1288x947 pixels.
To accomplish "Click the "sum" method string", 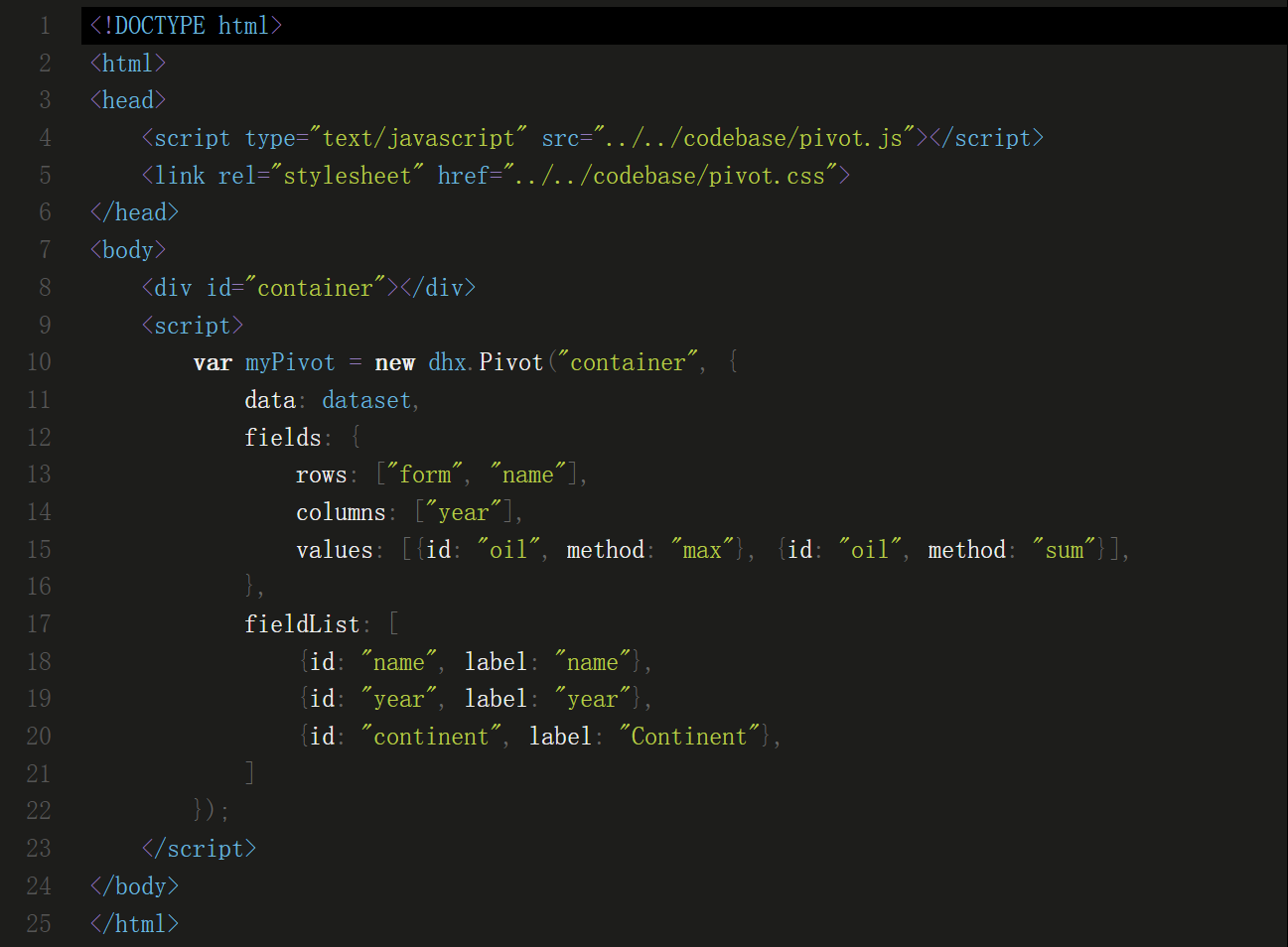I will click(x=1064, y=551).
